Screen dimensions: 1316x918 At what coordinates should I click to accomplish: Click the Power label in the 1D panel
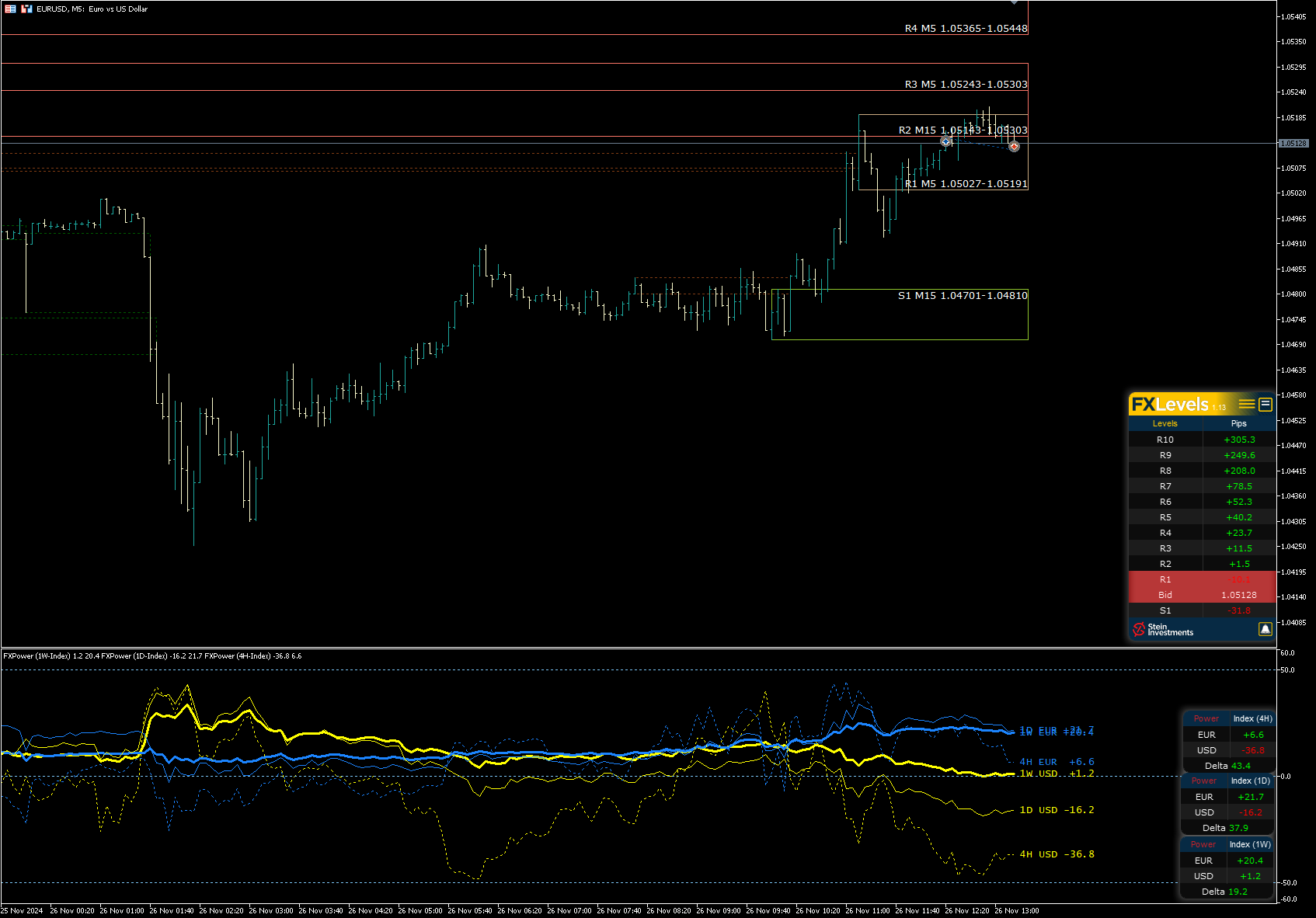coord(1204,781)
